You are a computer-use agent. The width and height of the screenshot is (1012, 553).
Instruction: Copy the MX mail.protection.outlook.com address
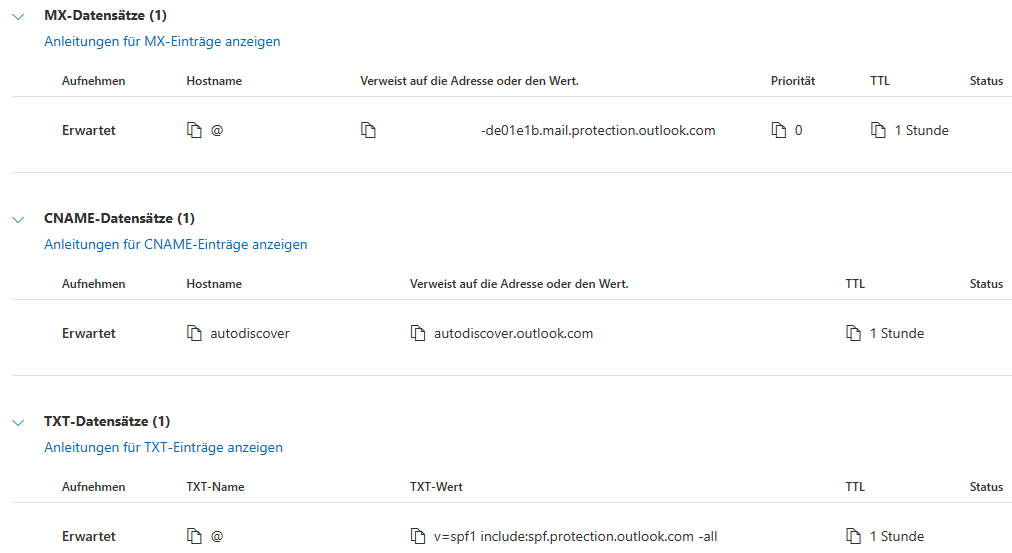click(368, 131)
